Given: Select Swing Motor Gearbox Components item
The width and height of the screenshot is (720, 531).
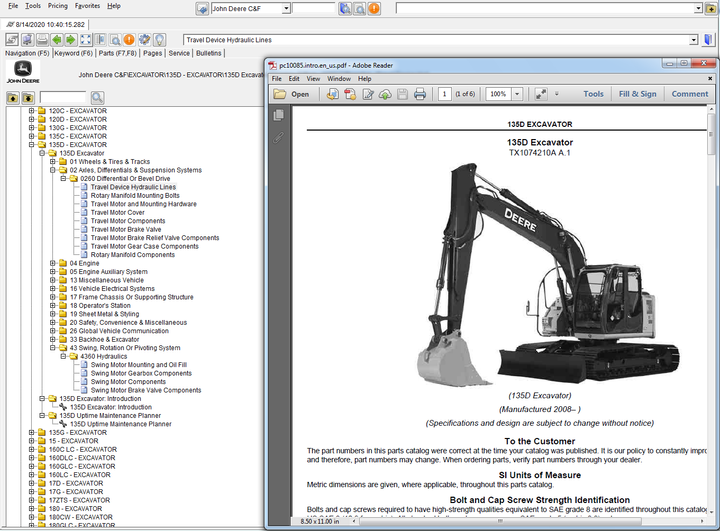Looking at the screenshot, I should [141, 373].
